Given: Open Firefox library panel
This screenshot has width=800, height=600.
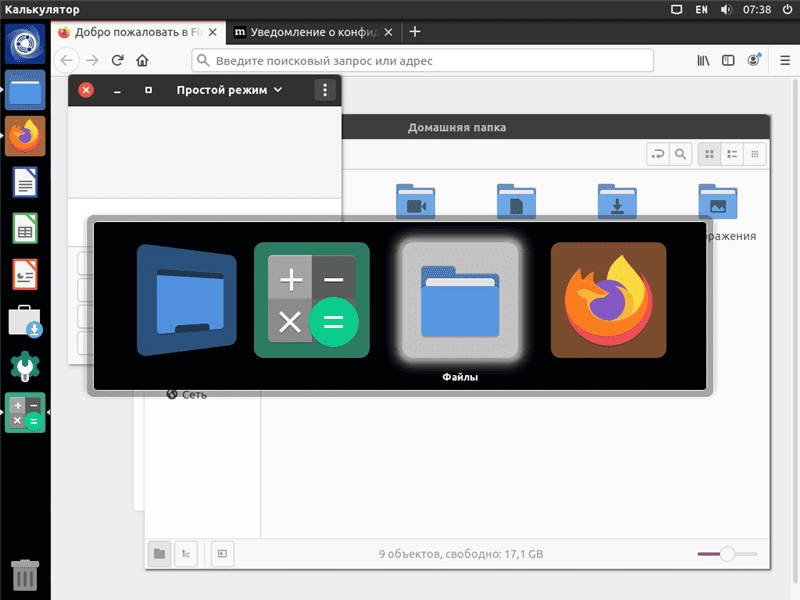Looking at the screenshot, I should [703, 60].
